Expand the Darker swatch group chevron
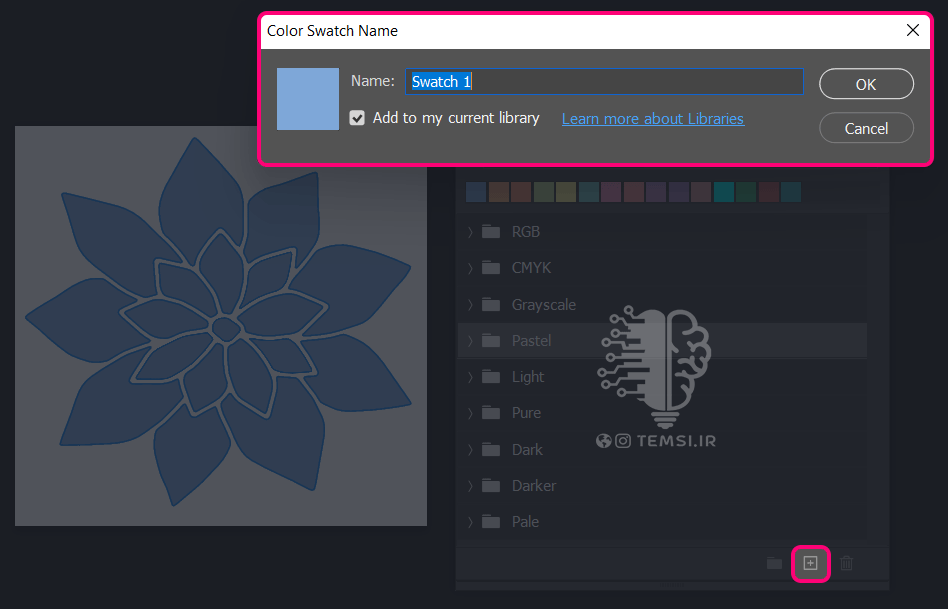Screen dimensions: 948x609 click(470, 486)
